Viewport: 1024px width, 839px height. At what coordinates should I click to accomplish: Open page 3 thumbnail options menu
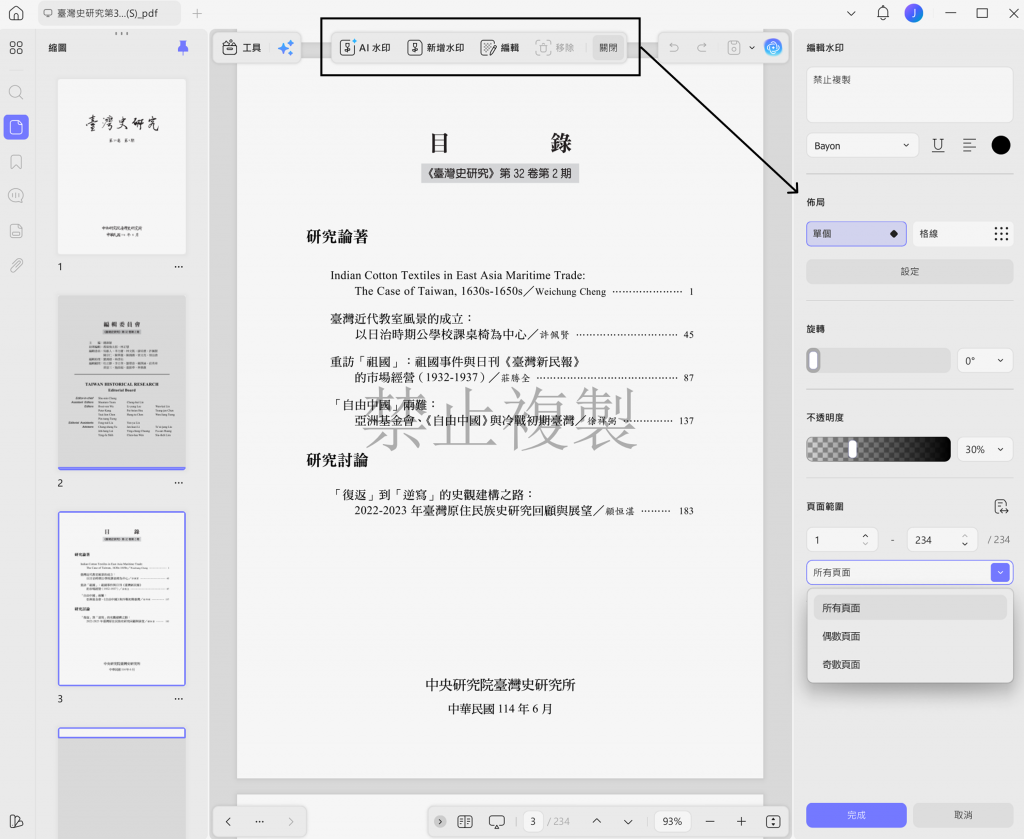[179, 699]
